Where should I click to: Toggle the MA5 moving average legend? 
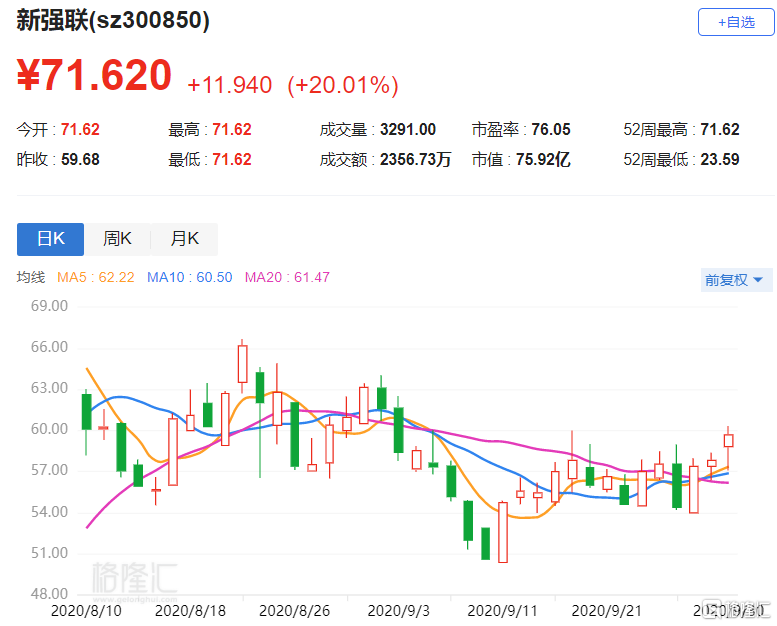97,277
